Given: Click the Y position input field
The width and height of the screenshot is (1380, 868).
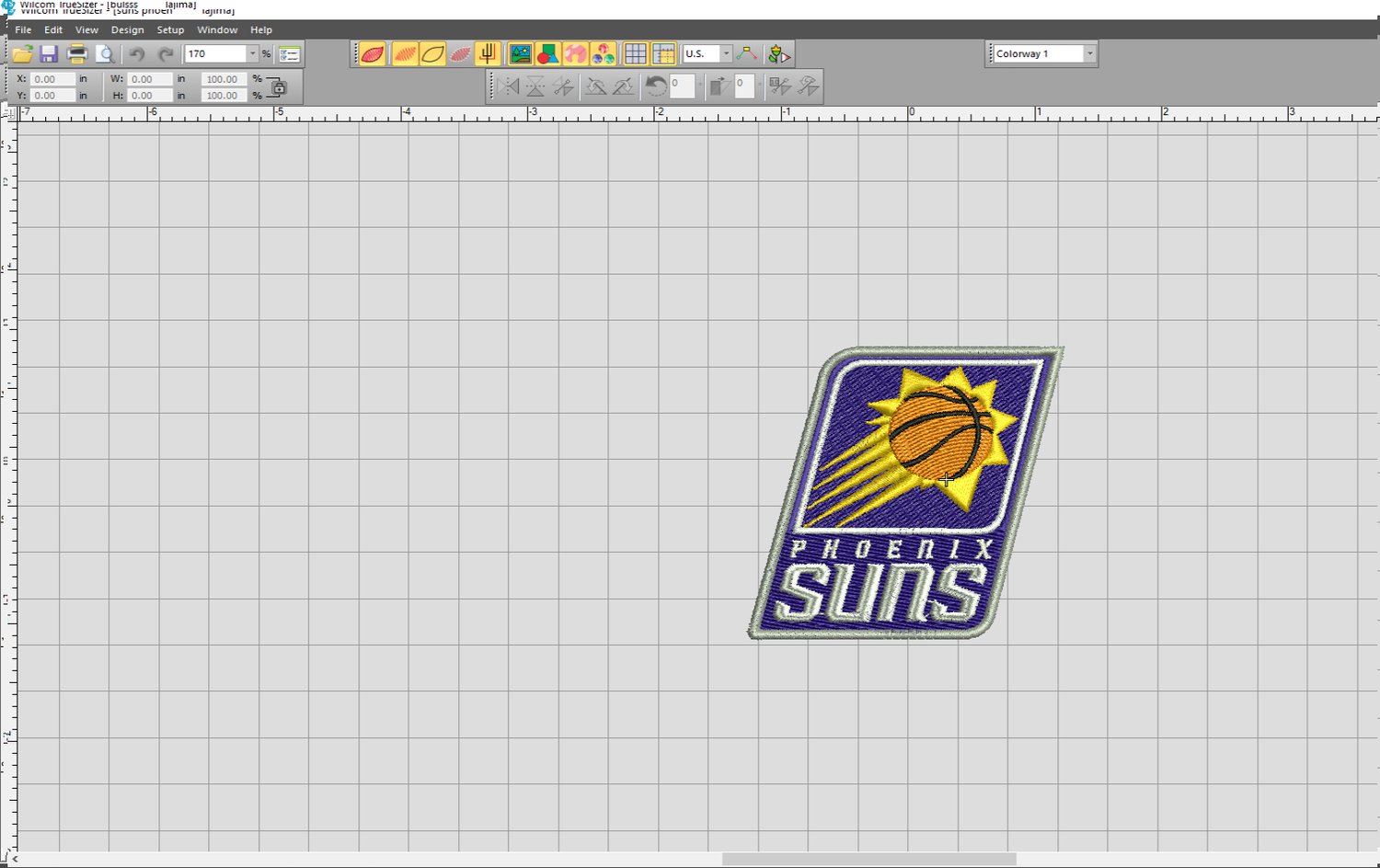Looking at the screenshot, I should click(x=52, y=96).
